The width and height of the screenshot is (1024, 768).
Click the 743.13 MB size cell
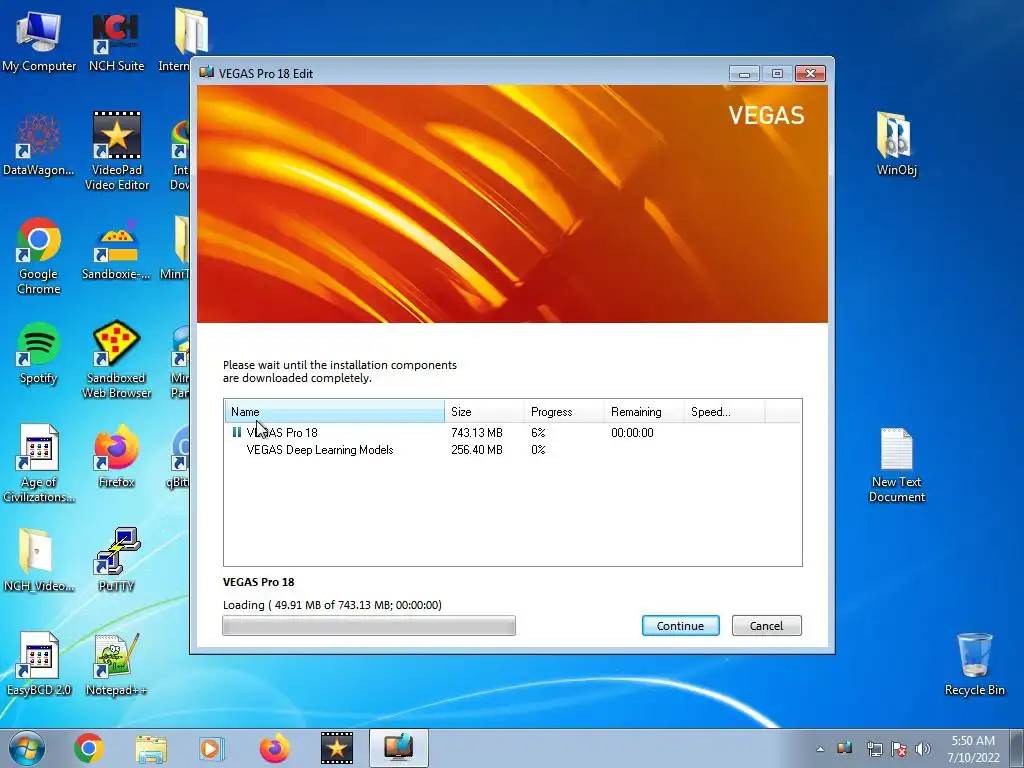click(477, 432)
